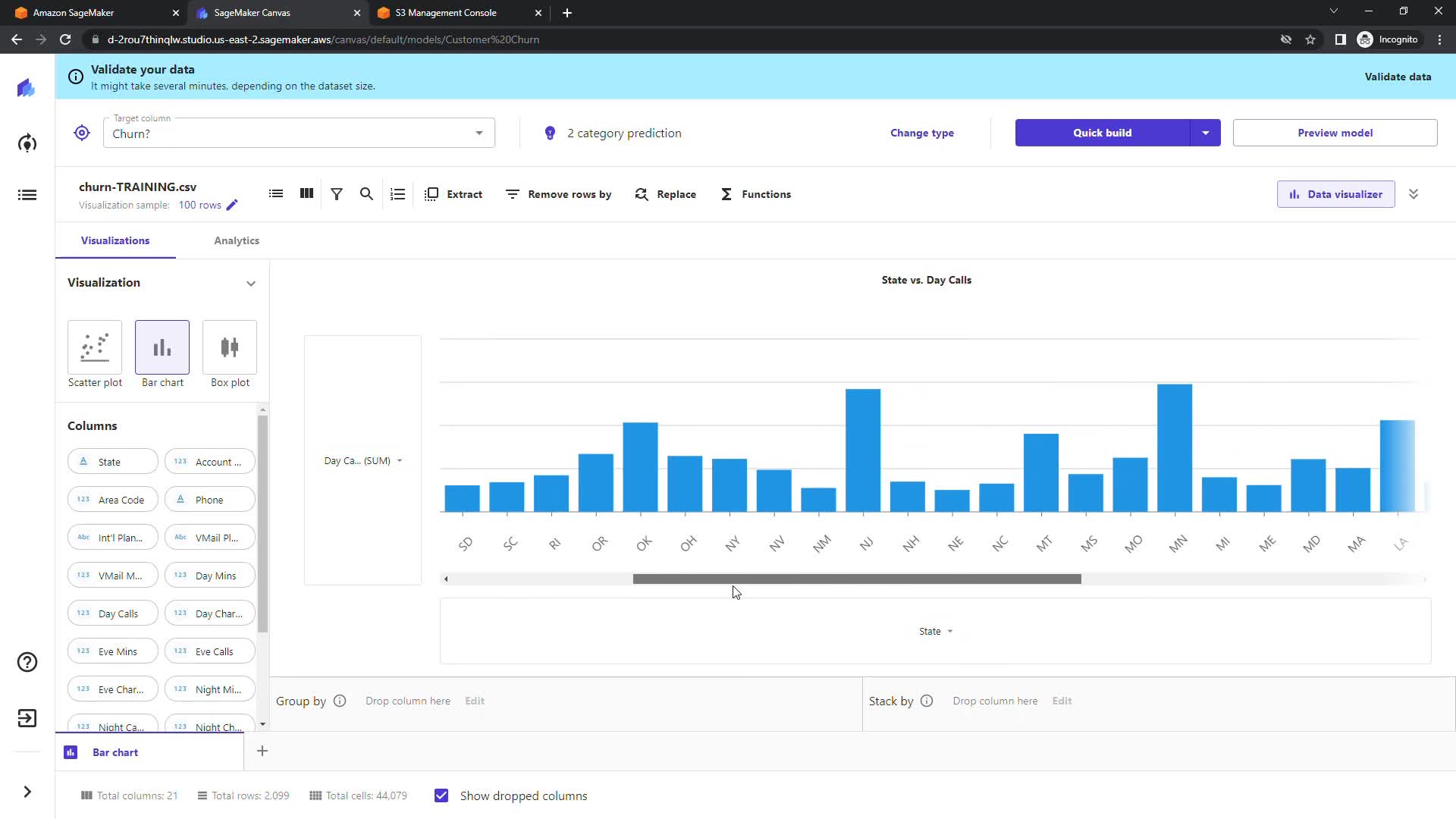Click Group by info icon
The width and height of the screenshot is (1456, 819).
coord(340,701)
